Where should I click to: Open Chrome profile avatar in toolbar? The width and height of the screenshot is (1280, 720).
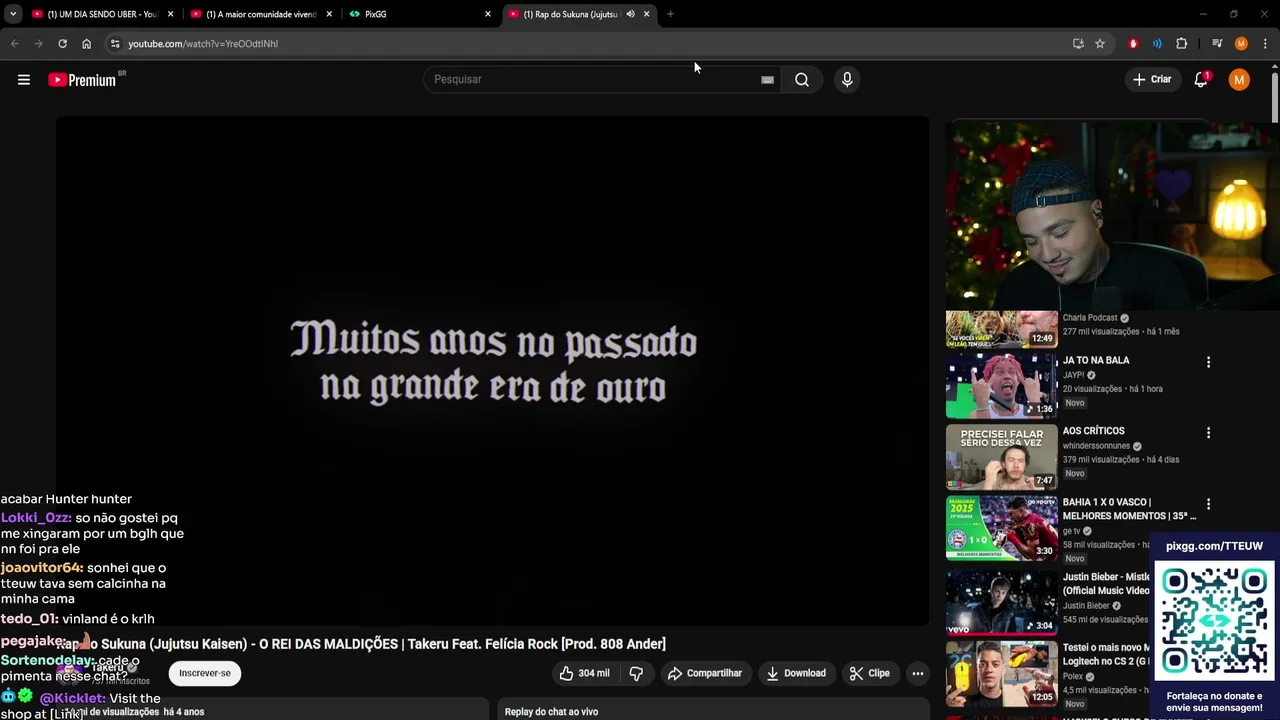pyautogui.click(x=1241, y=44)
